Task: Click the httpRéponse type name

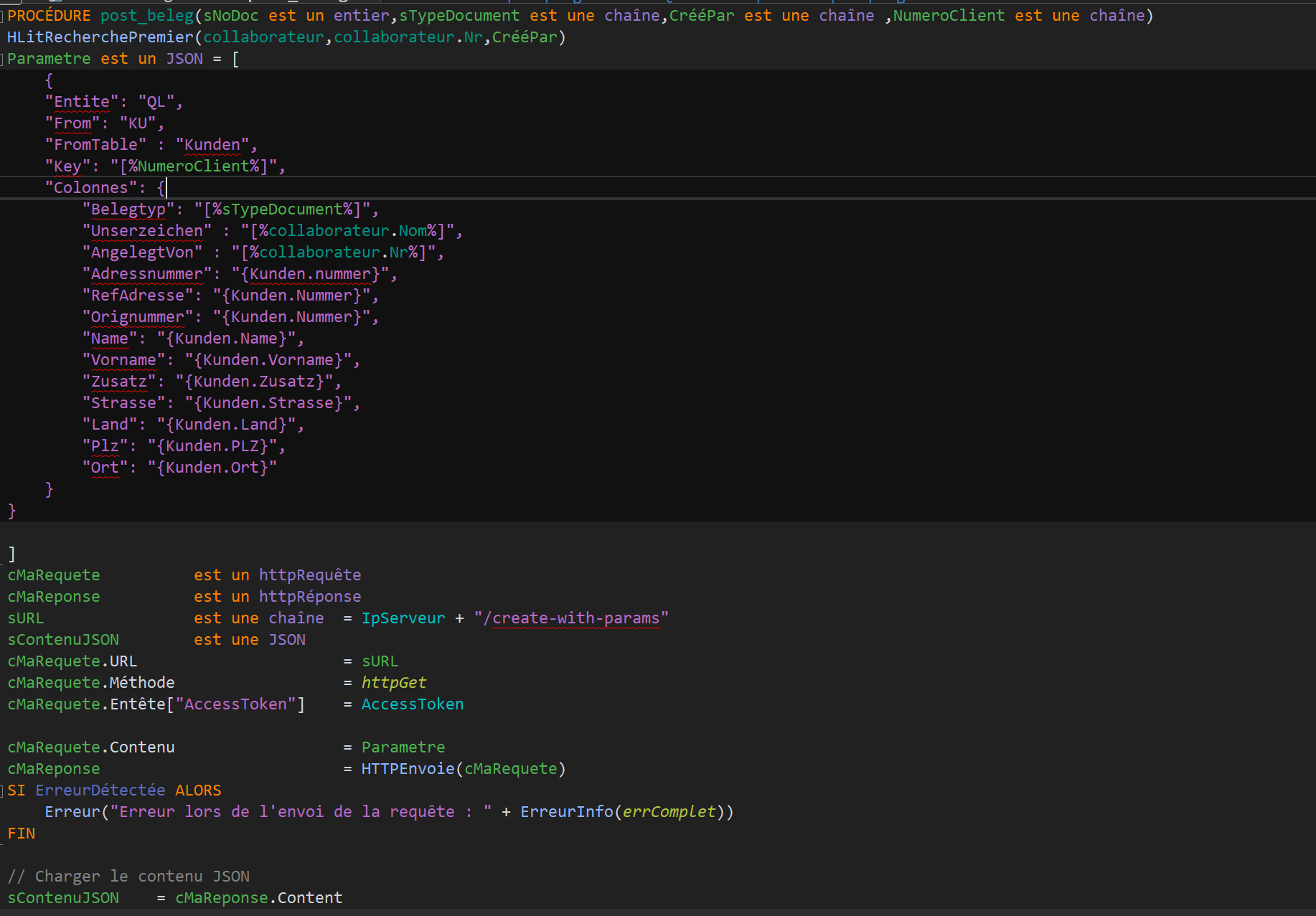Action: (x=310, y=597)
